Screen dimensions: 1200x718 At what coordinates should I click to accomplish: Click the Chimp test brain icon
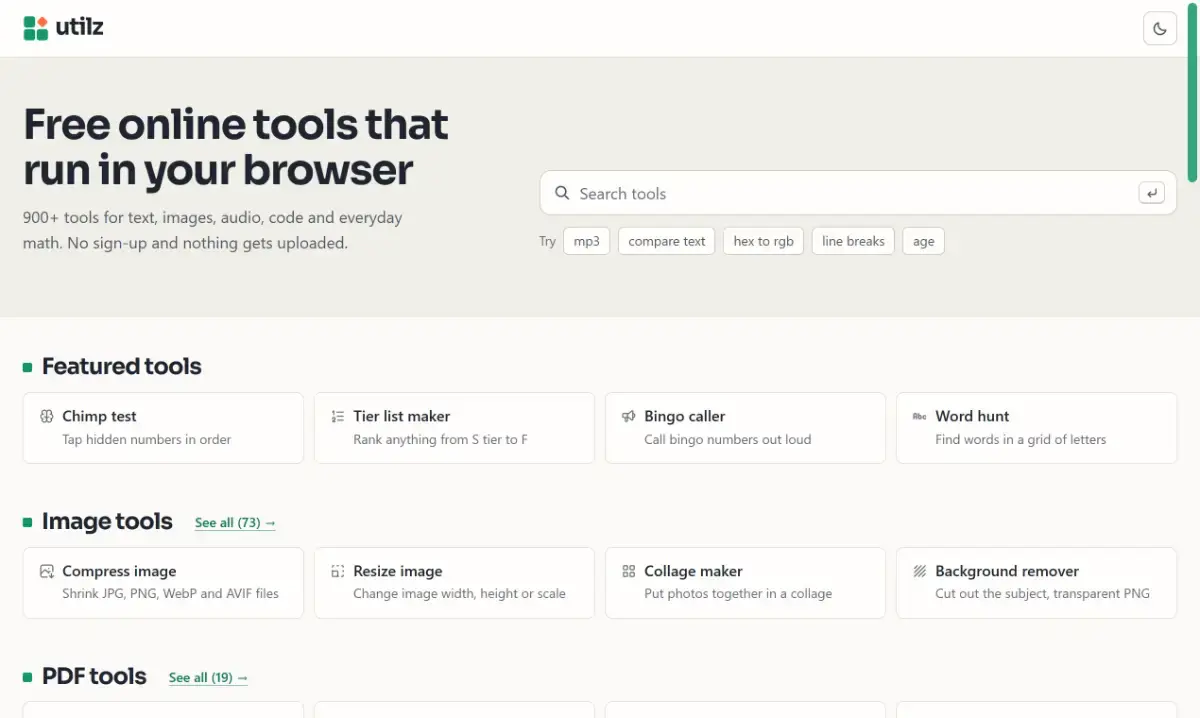click(46, 416)
